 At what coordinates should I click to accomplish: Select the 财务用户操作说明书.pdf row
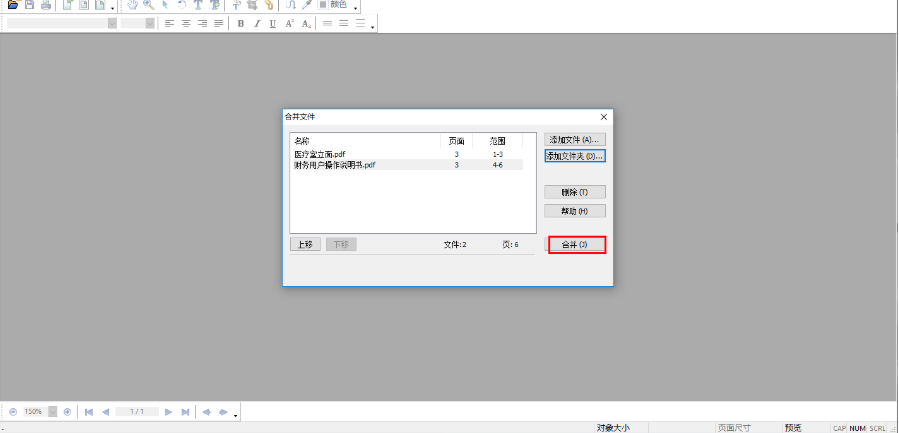click(x=406, y=165)
